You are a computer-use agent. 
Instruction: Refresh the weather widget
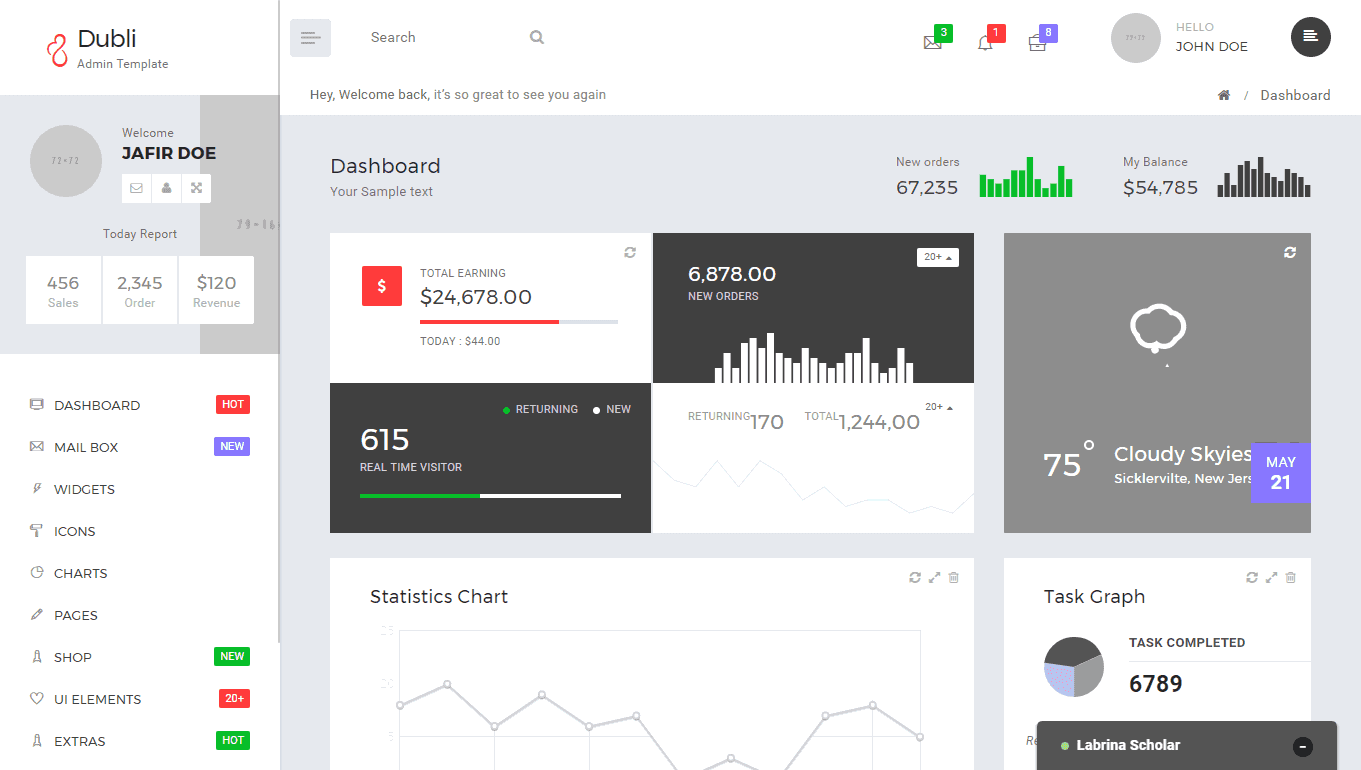pos(1290,253)
